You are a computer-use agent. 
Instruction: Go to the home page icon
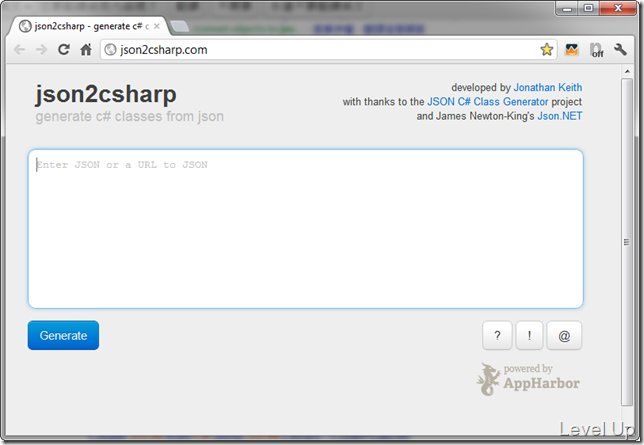[86, 50]
